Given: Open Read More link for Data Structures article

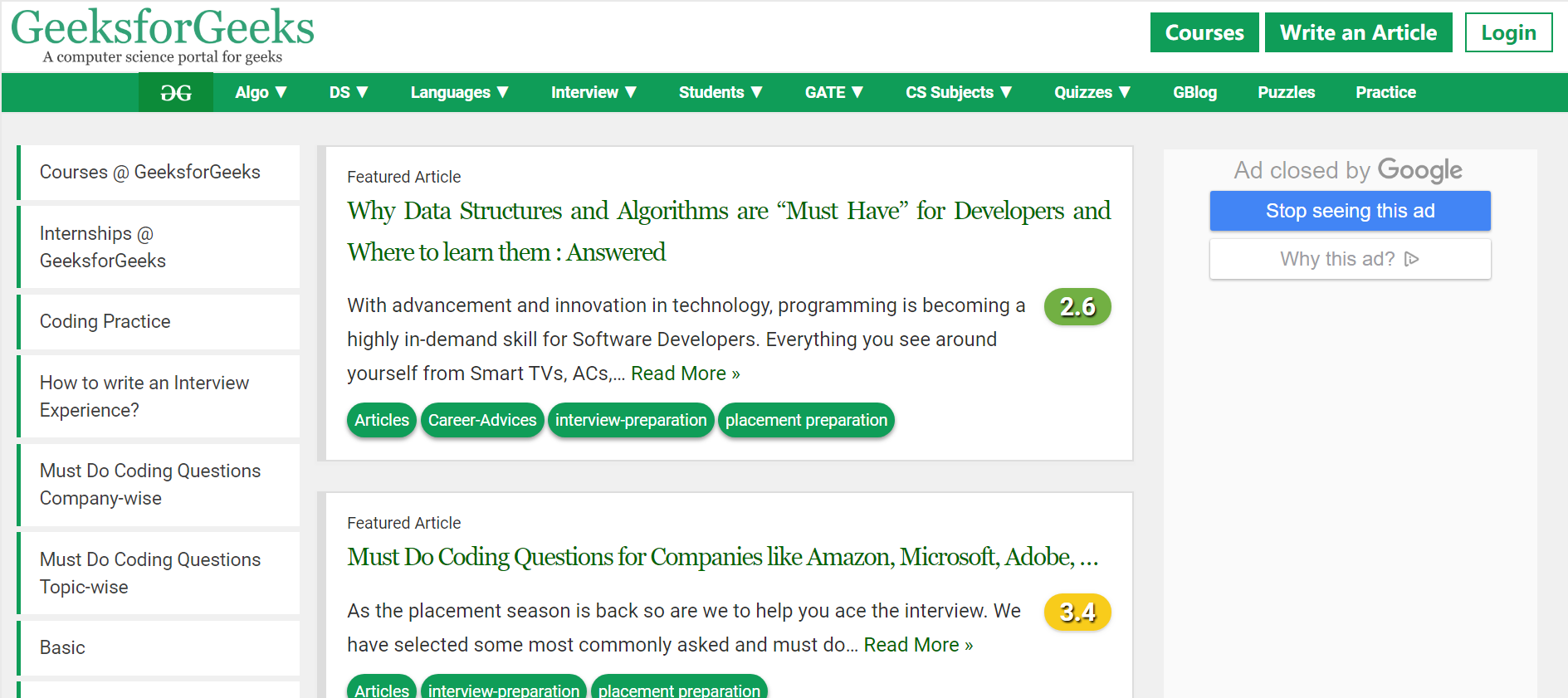Looking at the screenshot, I should (x=685, y=374).
